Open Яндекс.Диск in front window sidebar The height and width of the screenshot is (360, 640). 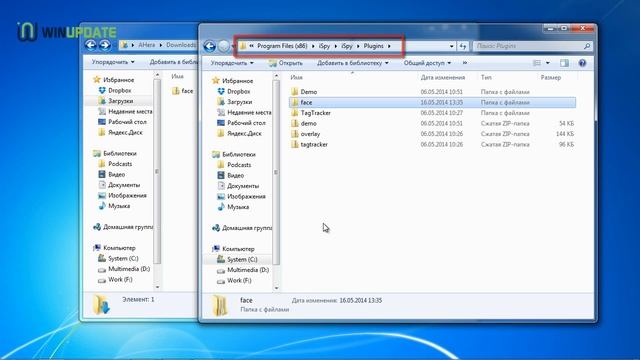(x=244, y=133)
